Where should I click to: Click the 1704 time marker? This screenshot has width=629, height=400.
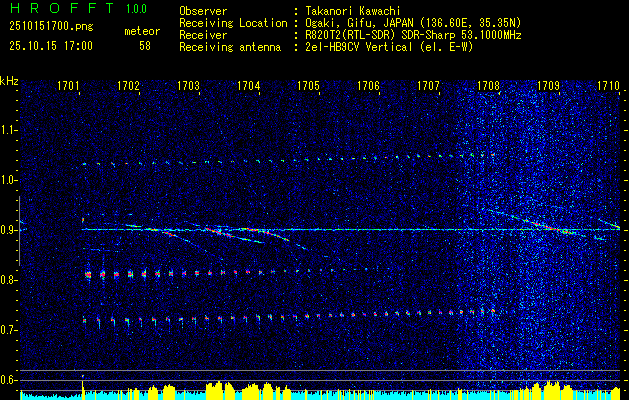point(249,85)
